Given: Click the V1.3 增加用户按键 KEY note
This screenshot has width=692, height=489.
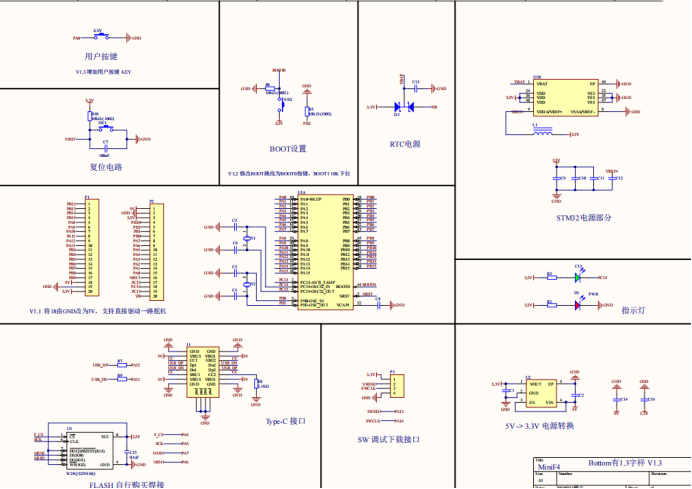Looking at the screenshot, I should click(103, 71).
